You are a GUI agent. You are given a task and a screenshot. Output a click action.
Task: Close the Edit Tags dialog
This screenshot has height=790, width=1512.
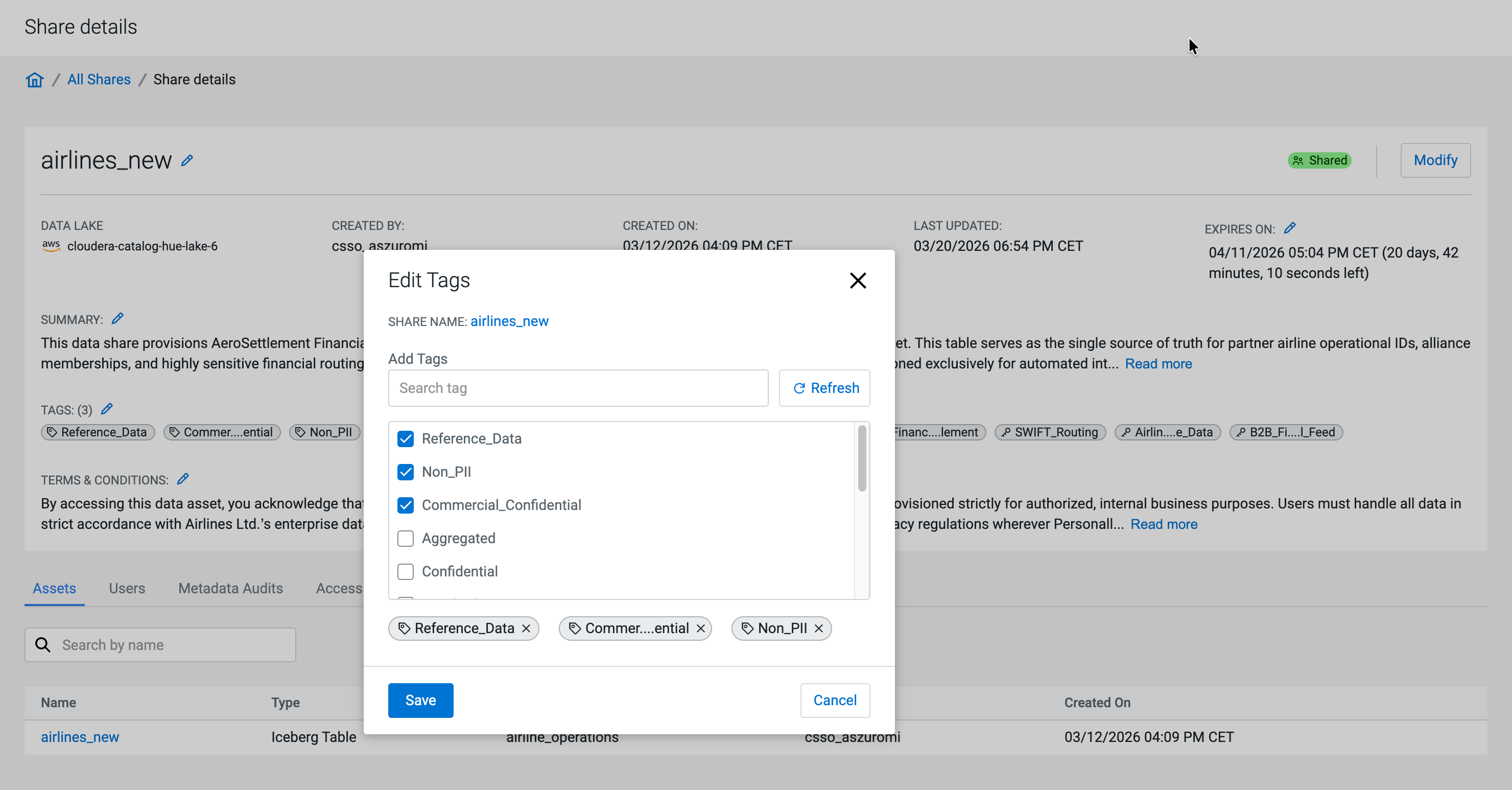coord(858,281)
